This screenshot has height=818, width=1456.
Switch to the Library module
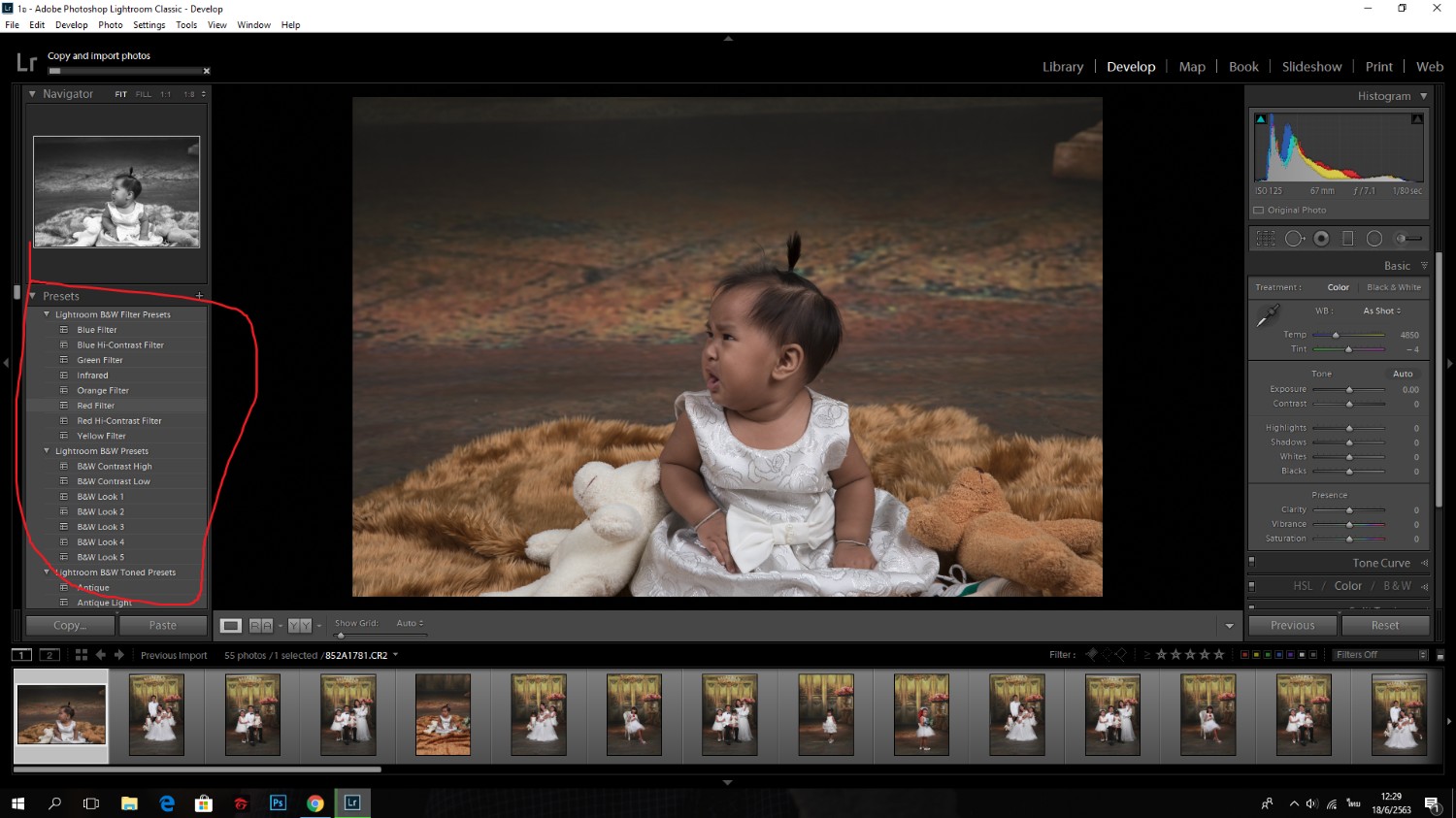(1062, 67)
